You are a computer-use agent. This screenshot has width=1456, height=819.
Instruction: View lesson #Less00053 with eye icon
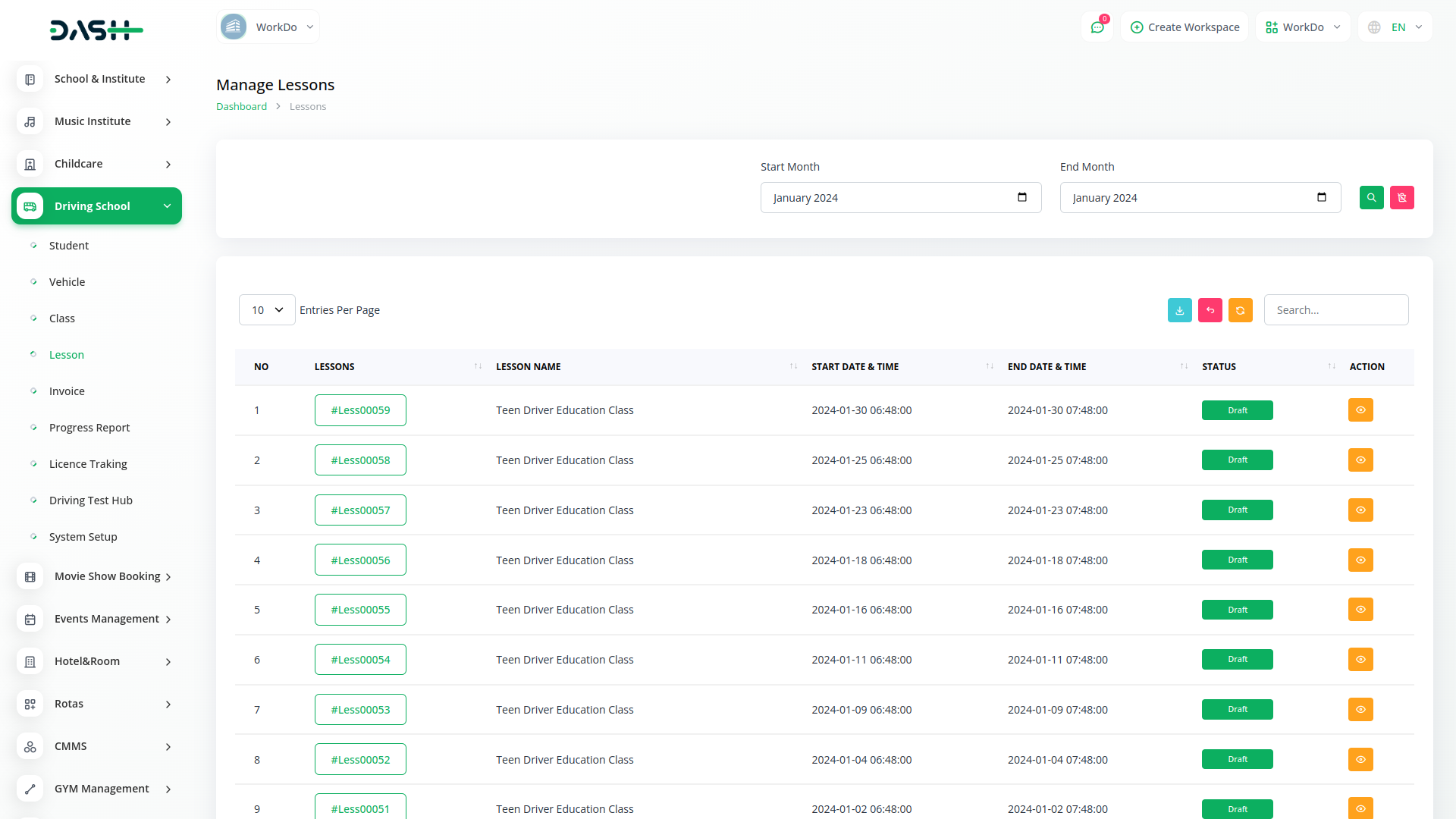pyautogui.click(x=1360, y=710)
